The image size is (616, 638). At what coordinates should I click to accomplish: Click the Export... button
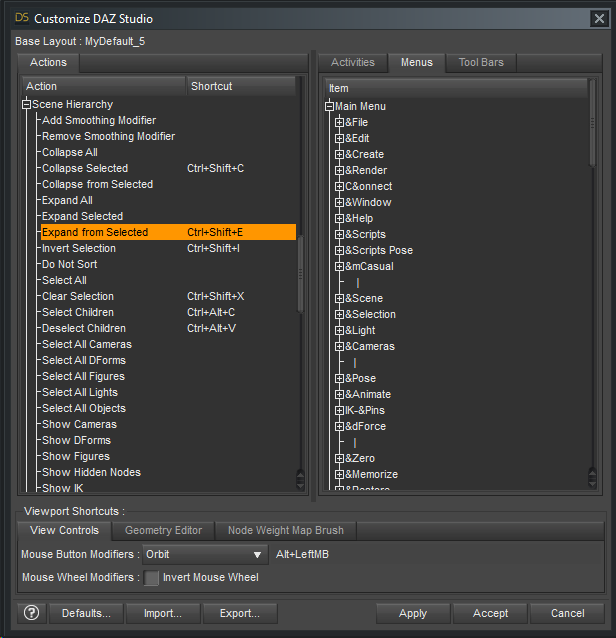coord(240,614)
